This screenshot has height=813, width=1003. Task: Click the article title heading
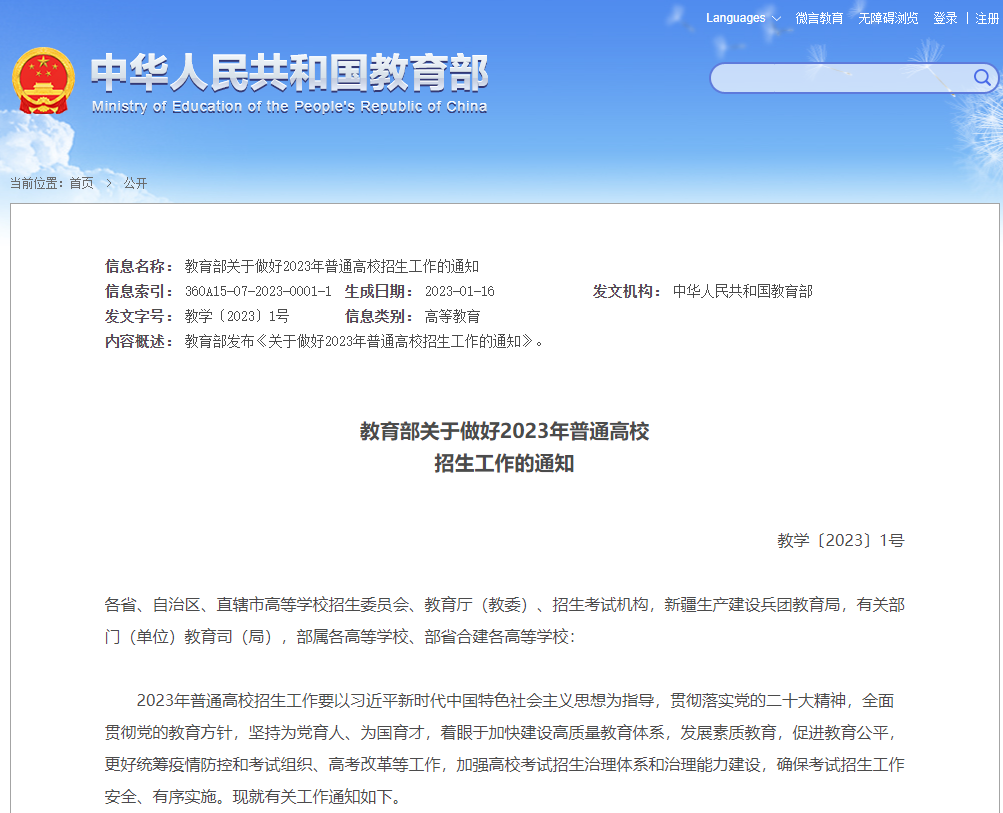click(x=504, y=447)
